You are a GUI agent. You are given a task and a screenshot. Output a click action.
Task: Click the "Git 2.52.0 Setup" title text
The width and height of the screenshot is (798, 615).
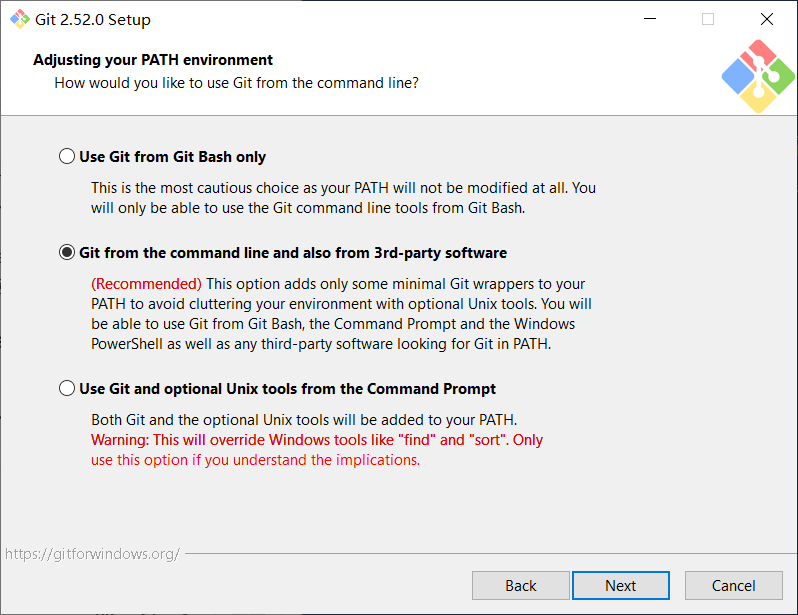tap(92, 19)
